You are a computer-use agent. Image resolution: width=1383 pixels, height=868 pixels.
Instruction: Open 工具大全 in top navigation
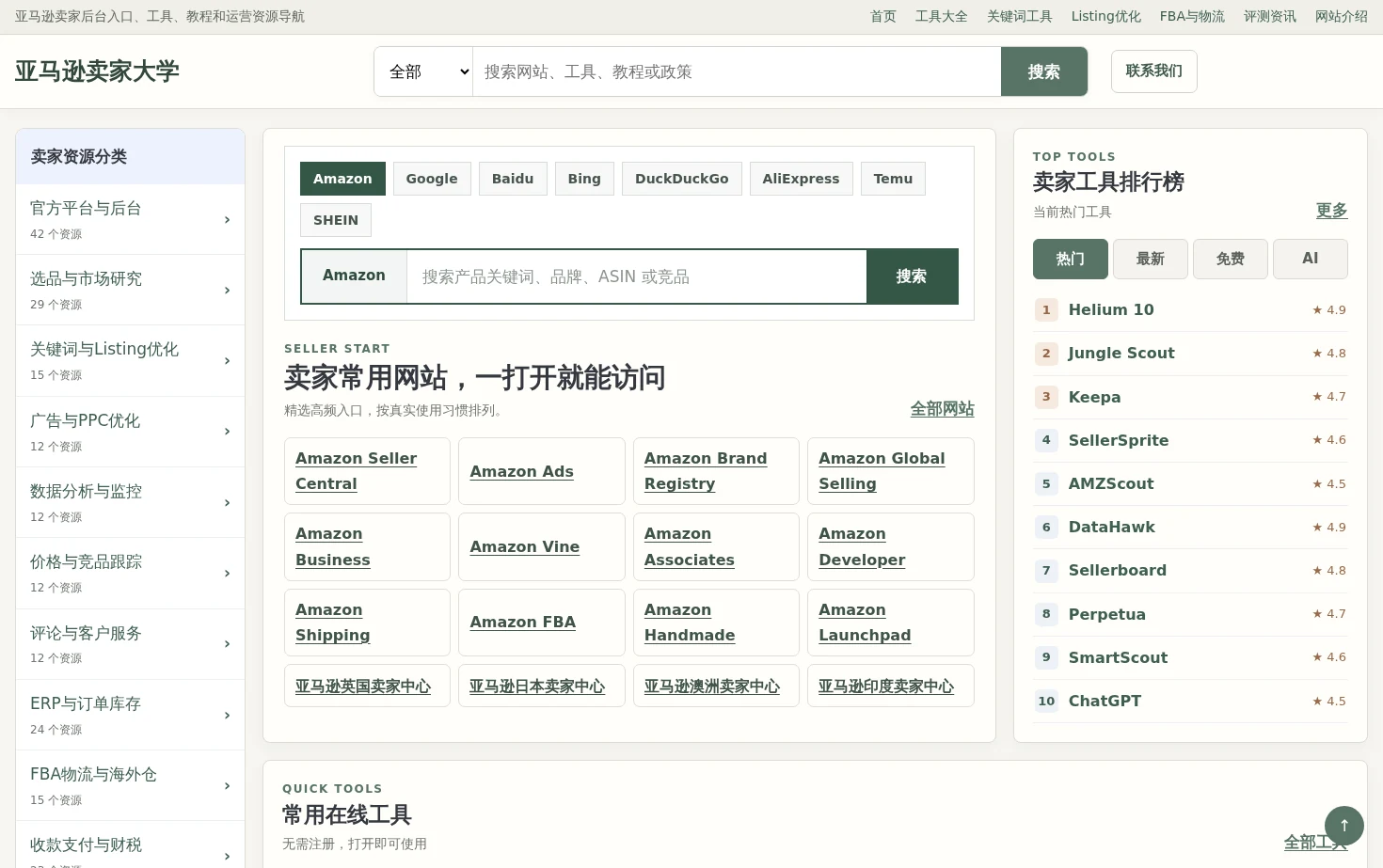[x=941, y=16]
